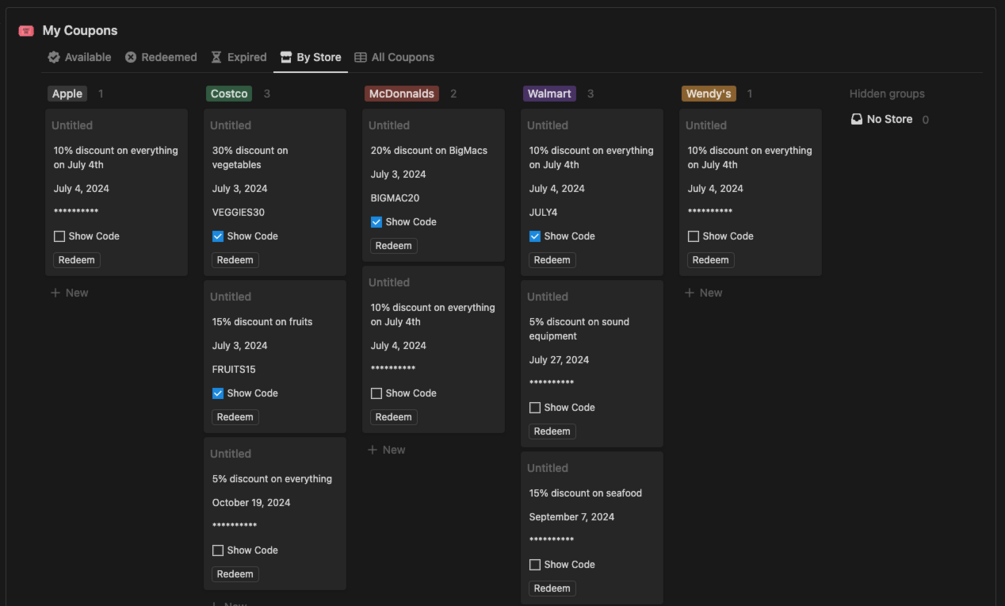This screenshot has height=606, width=1005.
Task: Click the Redeemed view x-circle icon
Action: coord(131,58)
